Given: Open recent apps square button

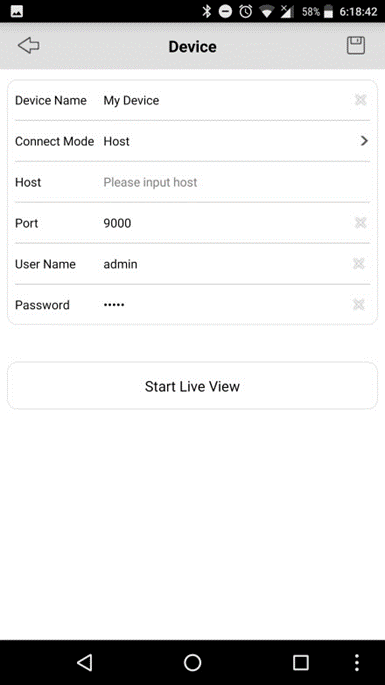Looking at the screenshot, I should point(301,662).
